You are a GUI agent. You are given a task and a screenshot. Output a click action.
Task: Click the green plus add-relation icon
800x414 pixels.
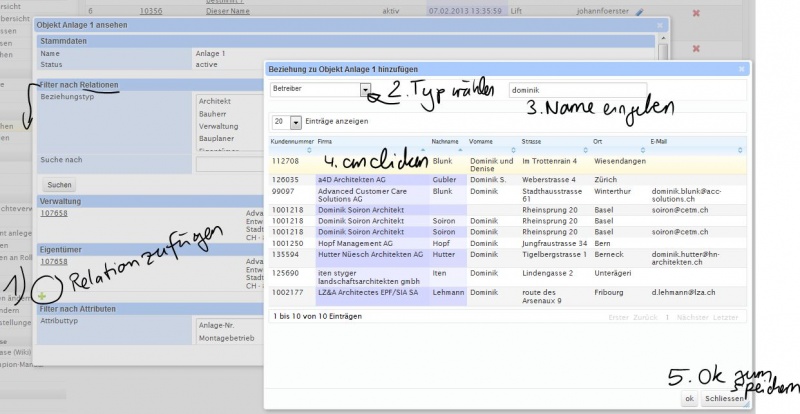[42, 296]
